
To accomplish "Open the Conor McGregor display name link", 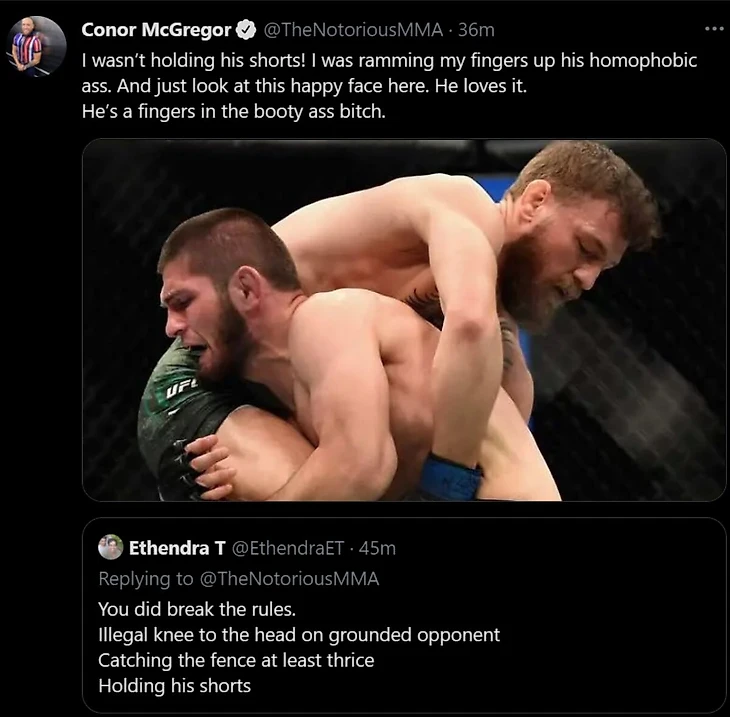I will click(156, 30).
